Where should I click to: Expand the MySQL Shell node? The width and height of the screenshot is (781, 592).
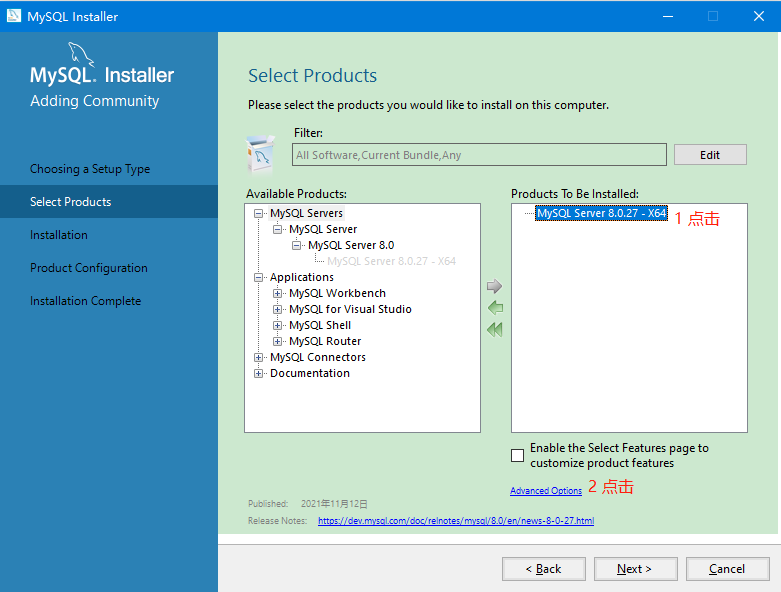(x=277, y=325)
